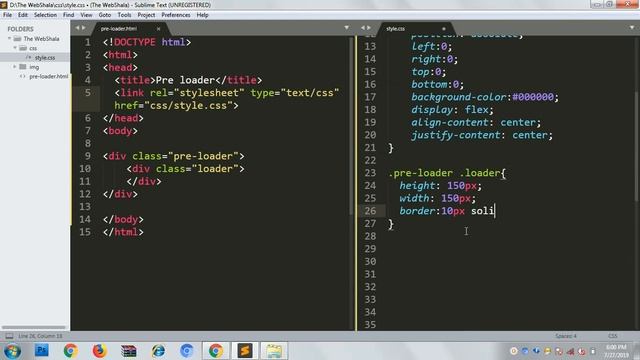640x360 pixels.
Task: Go to previous tab in right pane
Action: [362, 28]
